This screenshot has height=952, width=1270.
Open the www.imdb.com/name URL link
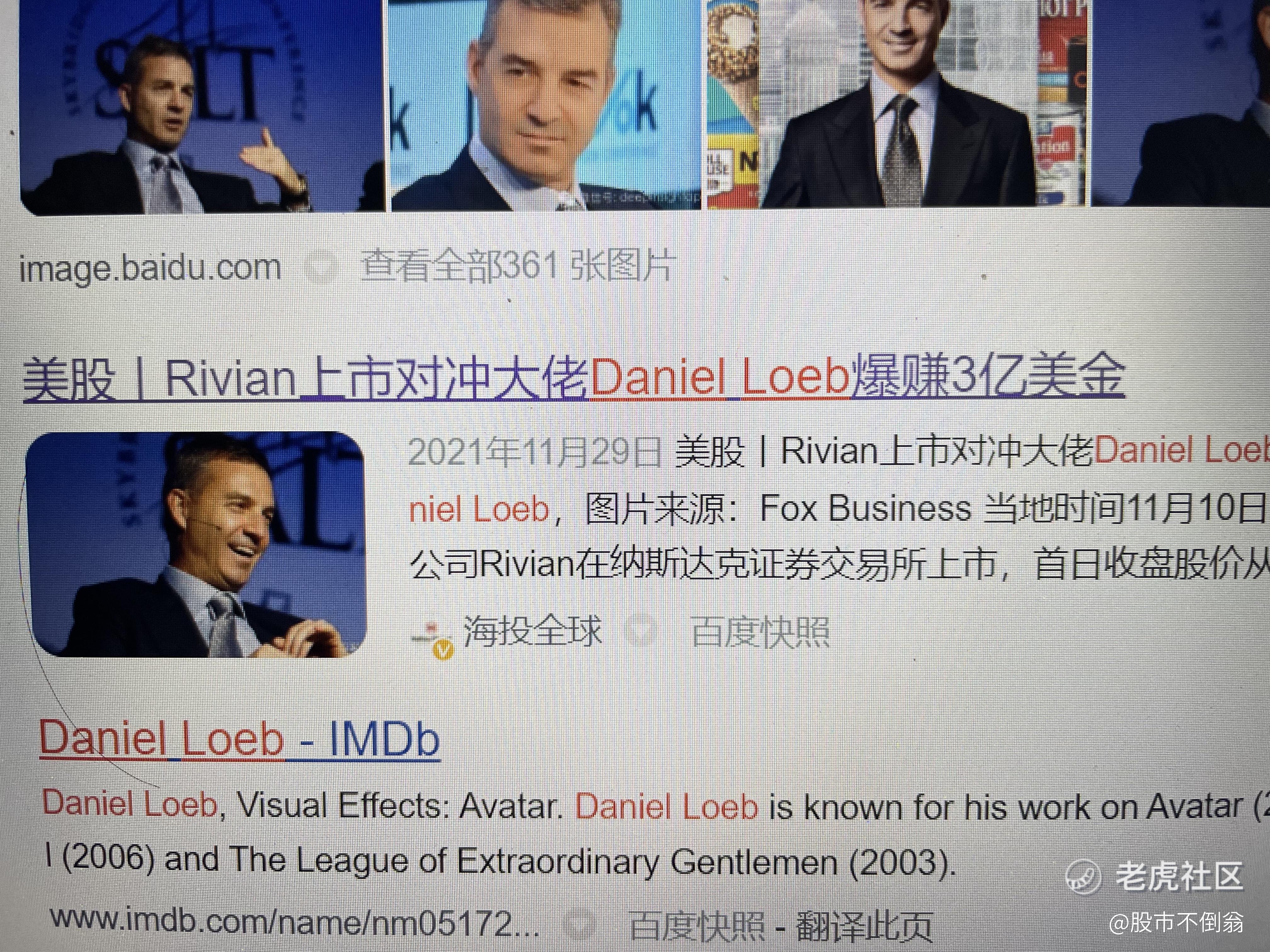click(x=295, y=922)
